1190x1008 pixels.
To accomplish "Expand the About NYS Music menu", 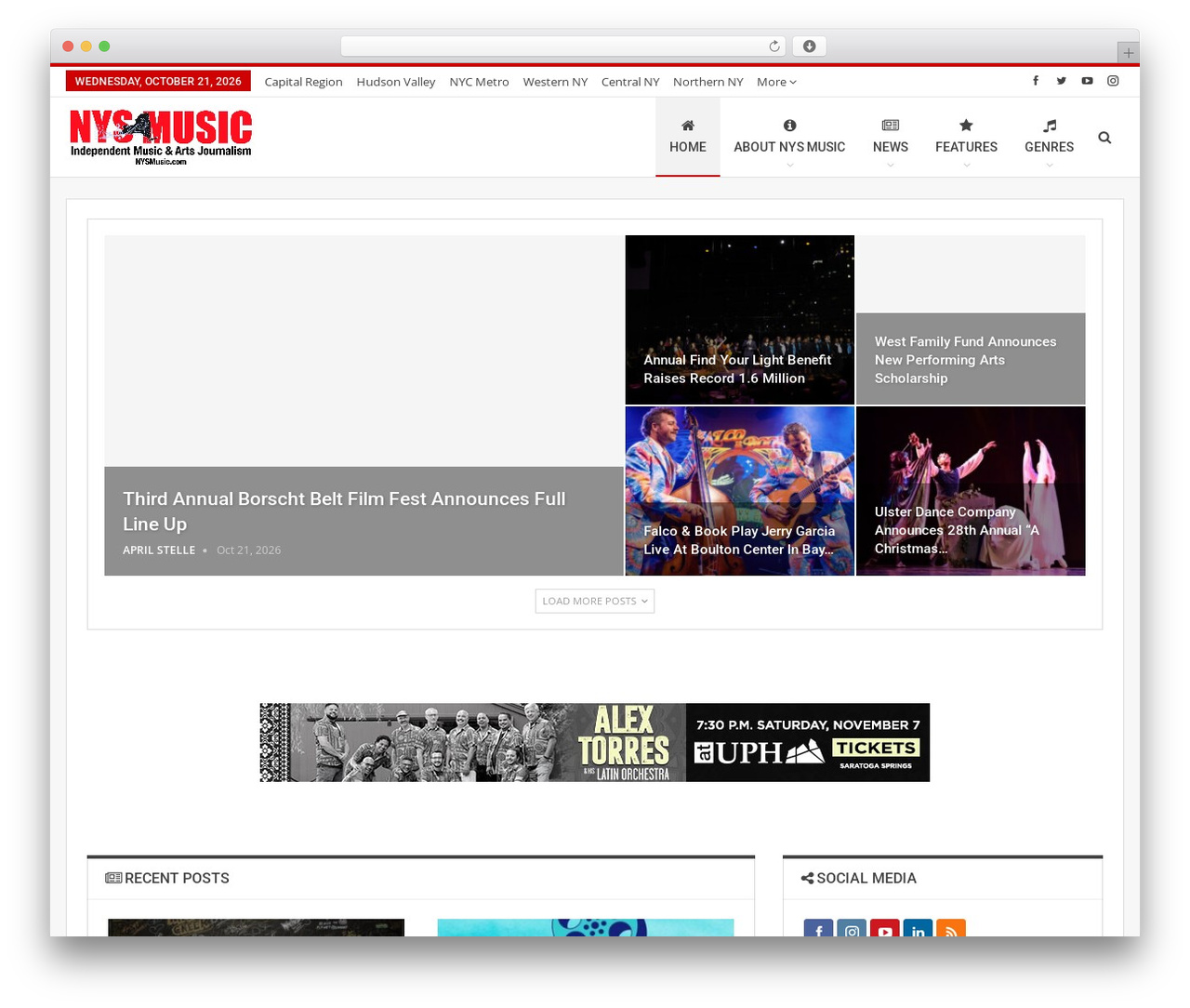I will click(789, 138).
